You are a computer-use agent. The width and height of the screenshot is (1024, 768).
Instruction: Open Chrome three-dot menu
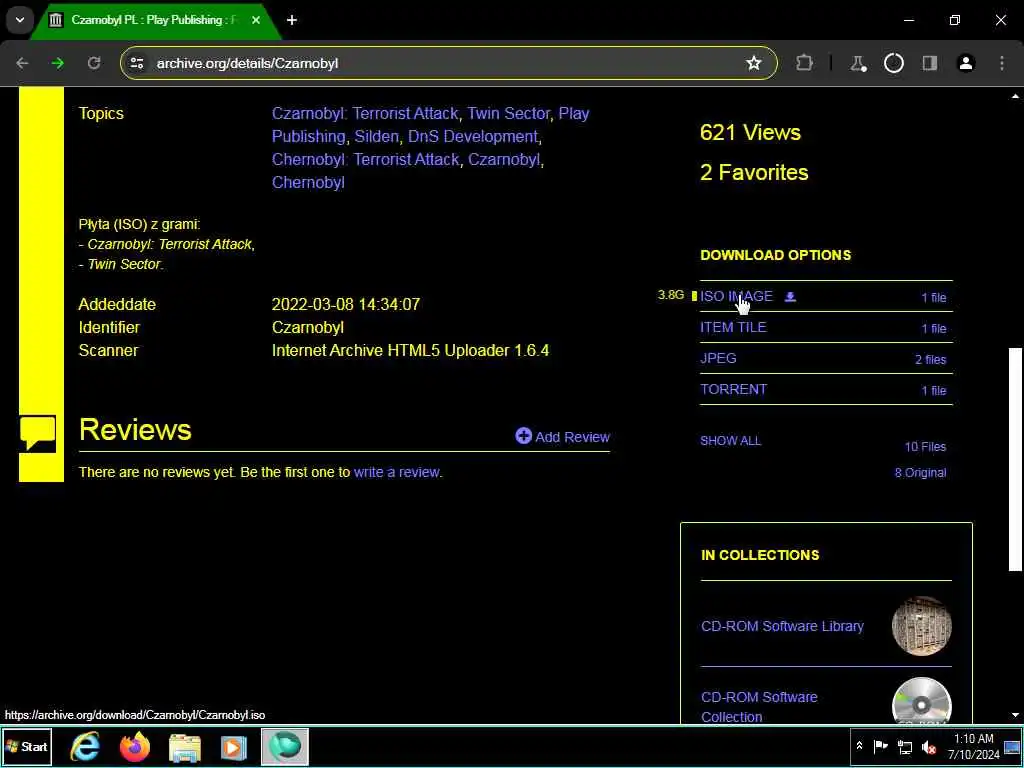[1002, 63]
